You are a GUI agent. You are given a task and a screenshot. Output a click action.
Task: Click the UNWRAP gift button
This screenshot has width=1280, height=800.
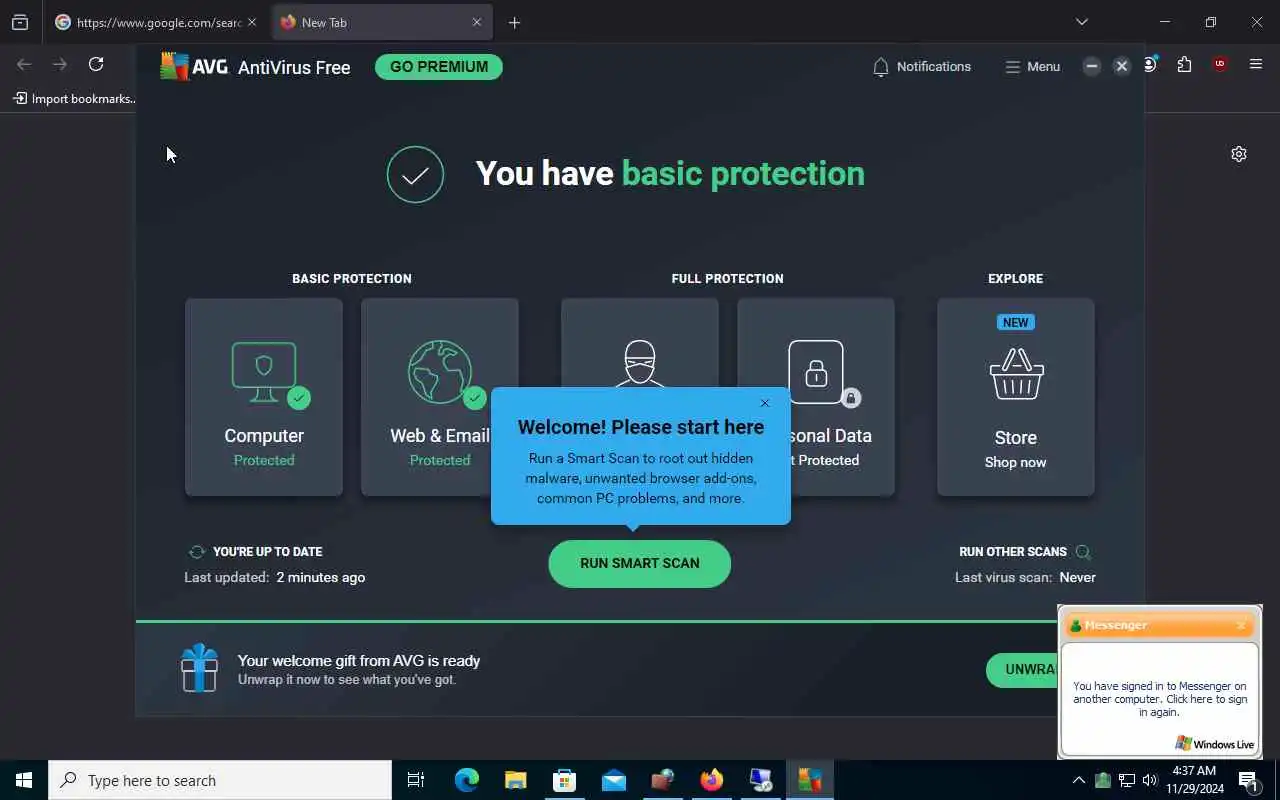1022,670
